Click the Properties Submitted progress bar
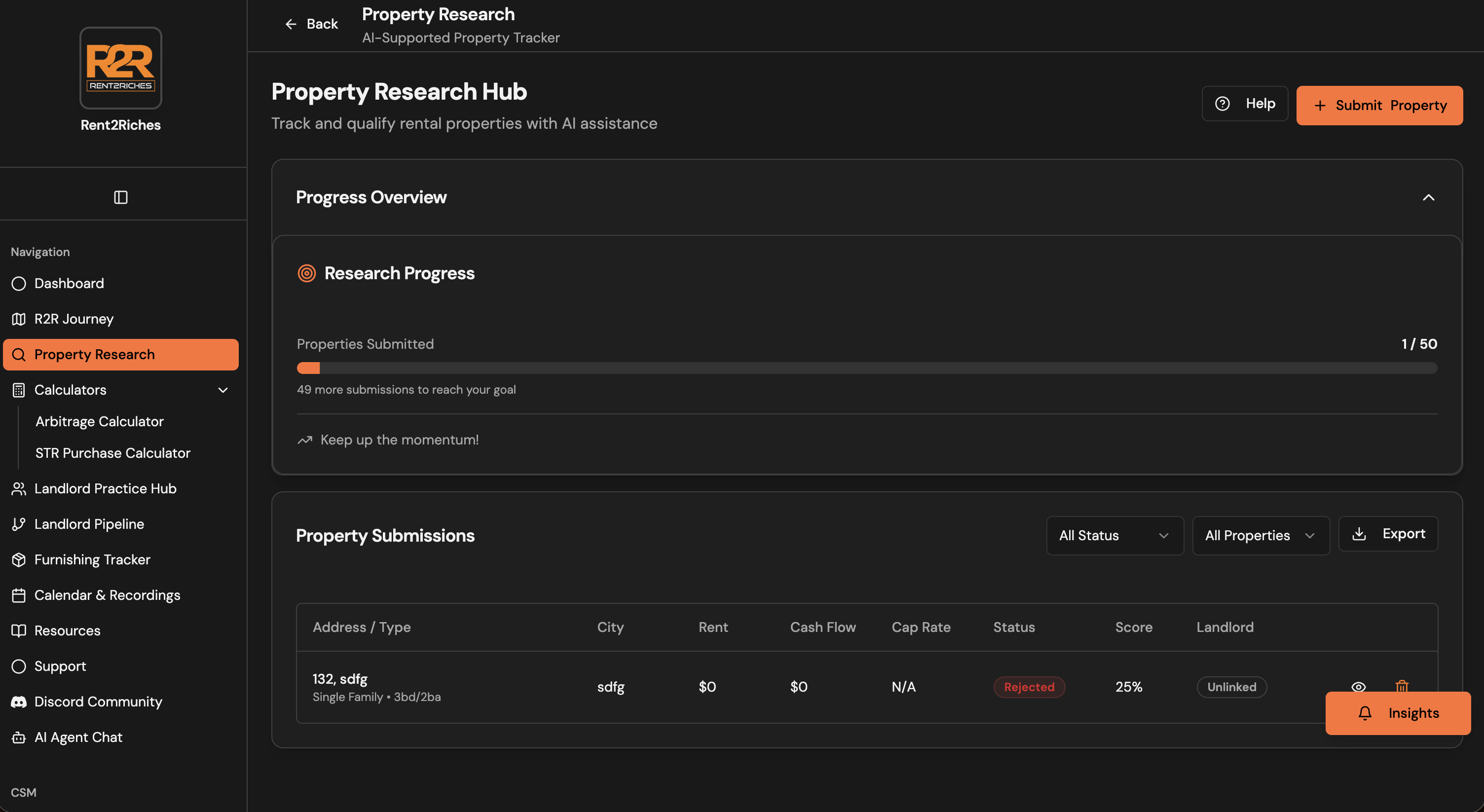Screen dimensions: 1484x812 (x=866, y=369)
